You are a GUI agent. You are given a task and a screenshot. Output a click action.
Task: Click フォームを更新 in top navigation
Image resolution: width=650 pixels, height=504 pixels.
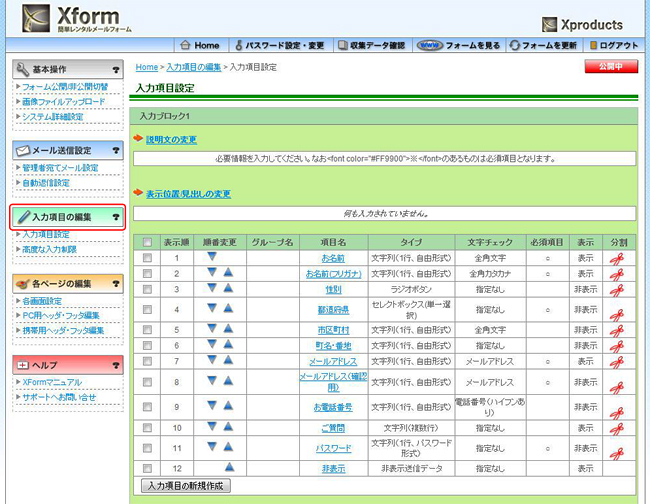pyautogui.click(x=543, y=45)
